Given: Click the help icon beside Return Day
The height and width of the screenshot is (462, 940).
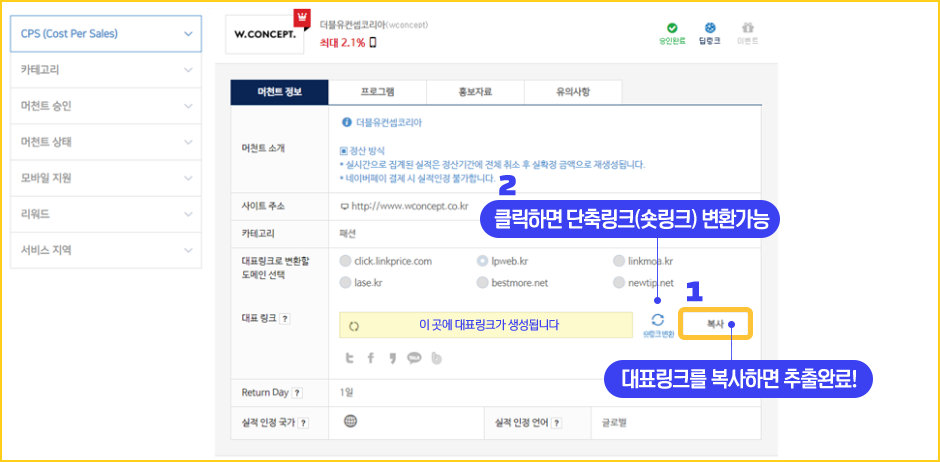Looking at the screenshot, I should tap(297, 393).
